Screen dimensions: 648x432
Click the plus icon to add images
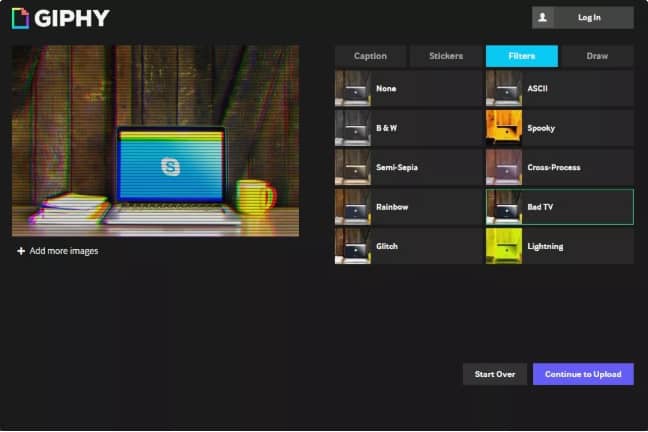(x=21, y=251)
